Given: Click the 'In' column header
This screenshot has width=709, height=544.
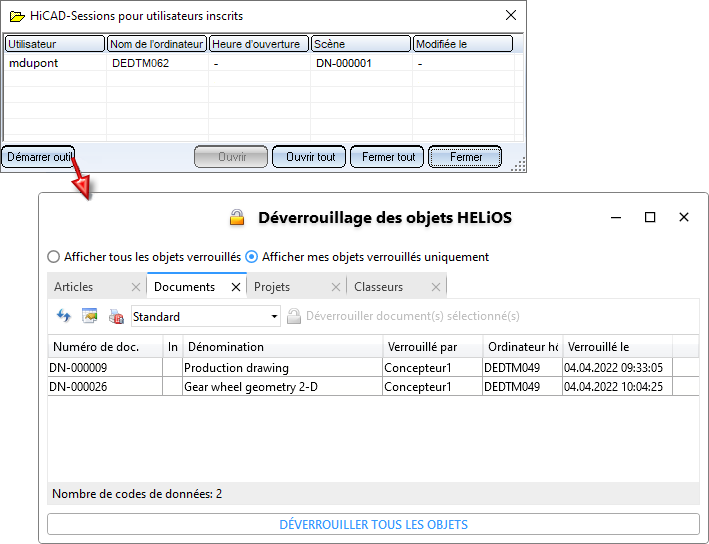Looking at the screenshot, I should [x=173, y=347].
